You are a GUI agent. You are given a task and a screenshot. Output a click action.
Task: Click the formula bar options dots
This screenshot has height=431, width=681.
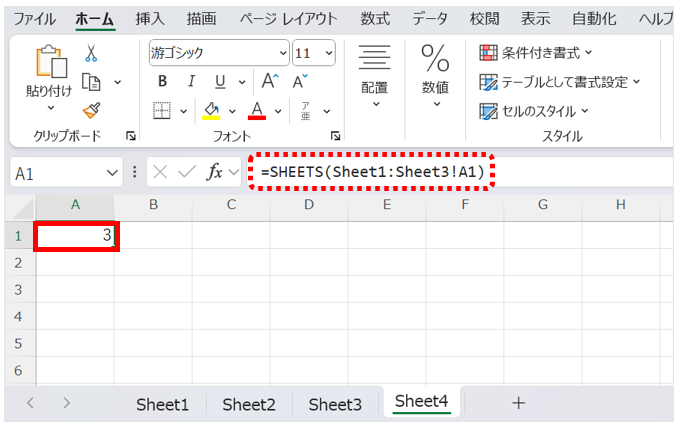(135, 172)
